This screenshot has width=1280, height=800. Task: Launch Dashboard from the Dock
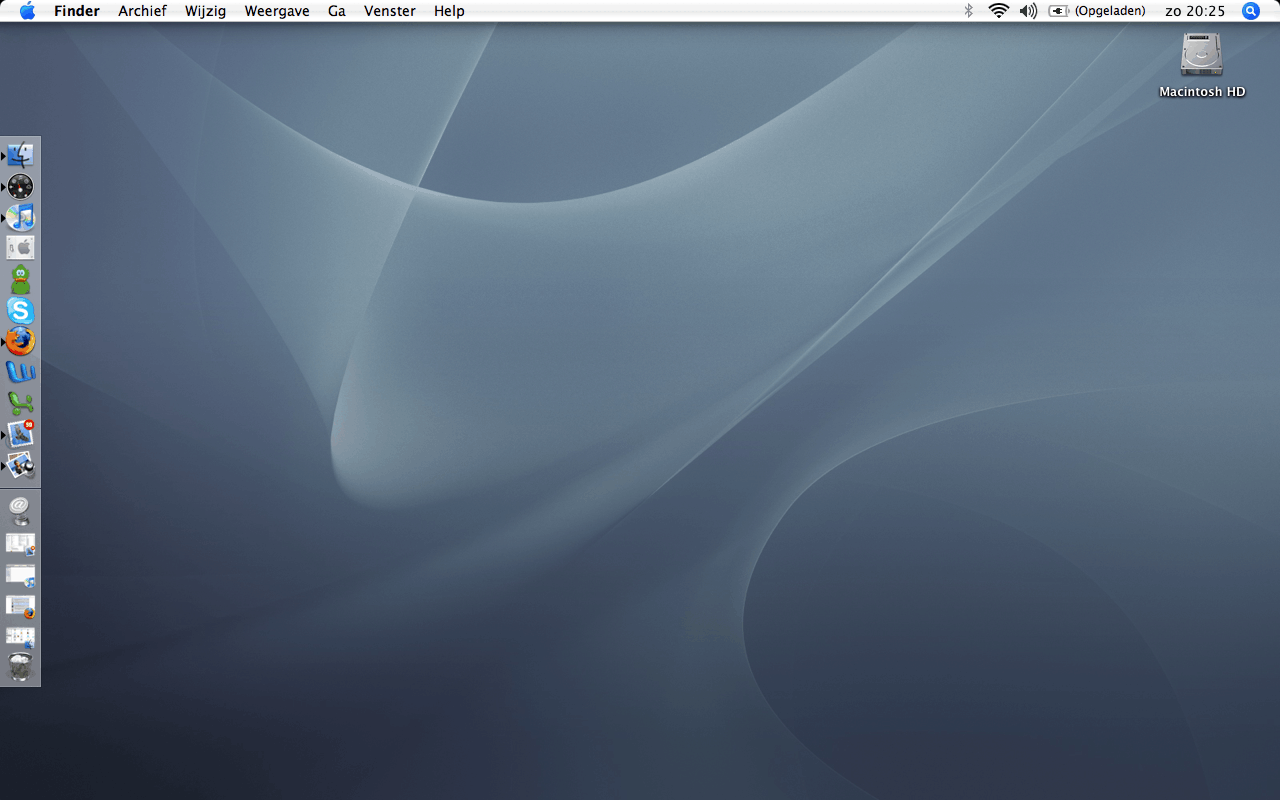click(21, 186)
